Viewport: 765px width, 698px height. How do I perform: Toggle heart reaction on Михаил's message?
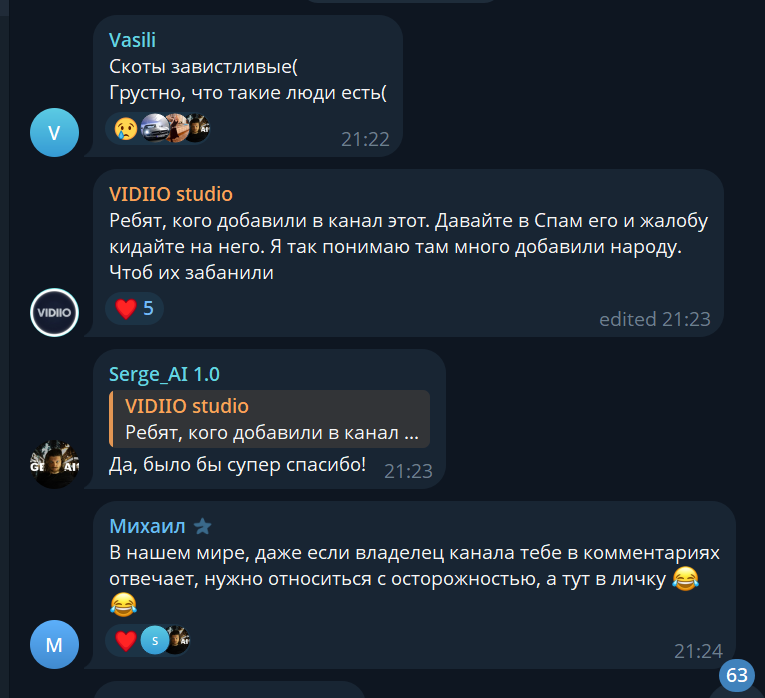(x=125, y=640)
